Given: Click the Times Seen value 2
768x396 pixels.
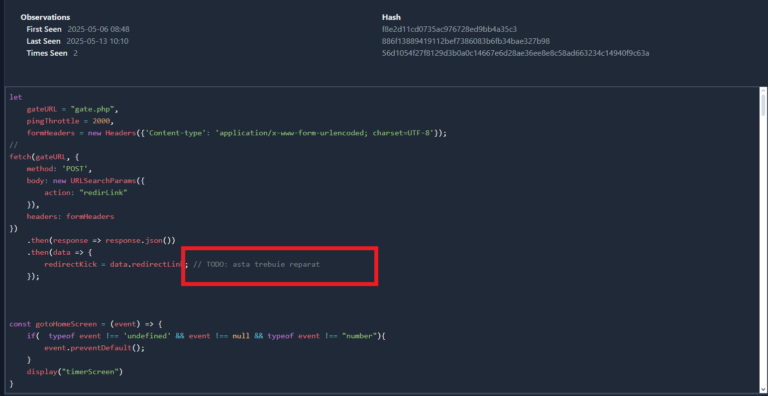Looking at the screenshot, I should point(75,53).
